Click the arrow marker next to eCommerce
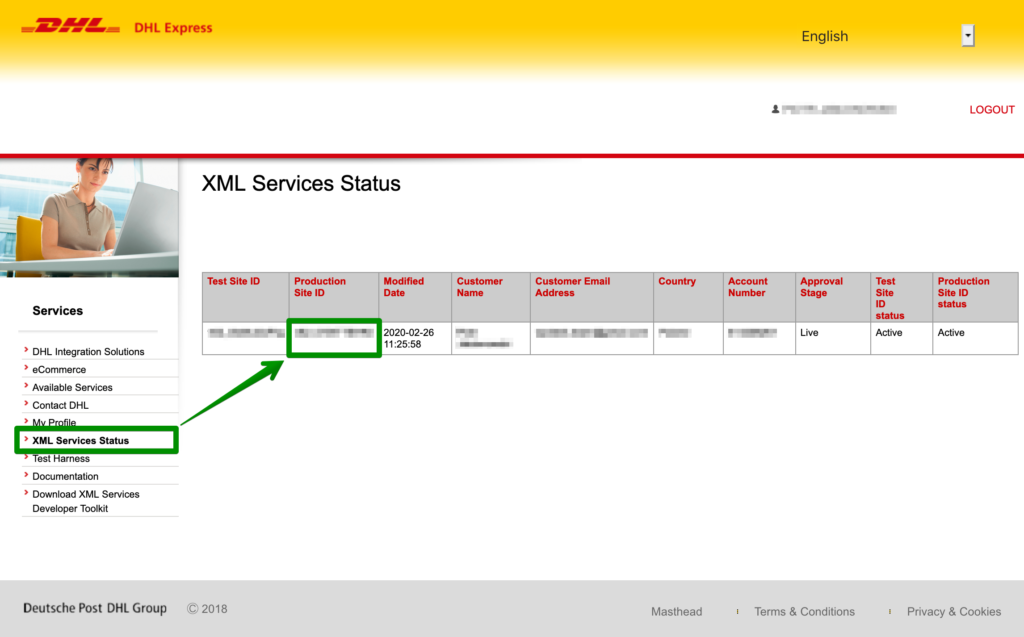The image size is (1024, 637). pyautogui.click(x=24, y=369)
